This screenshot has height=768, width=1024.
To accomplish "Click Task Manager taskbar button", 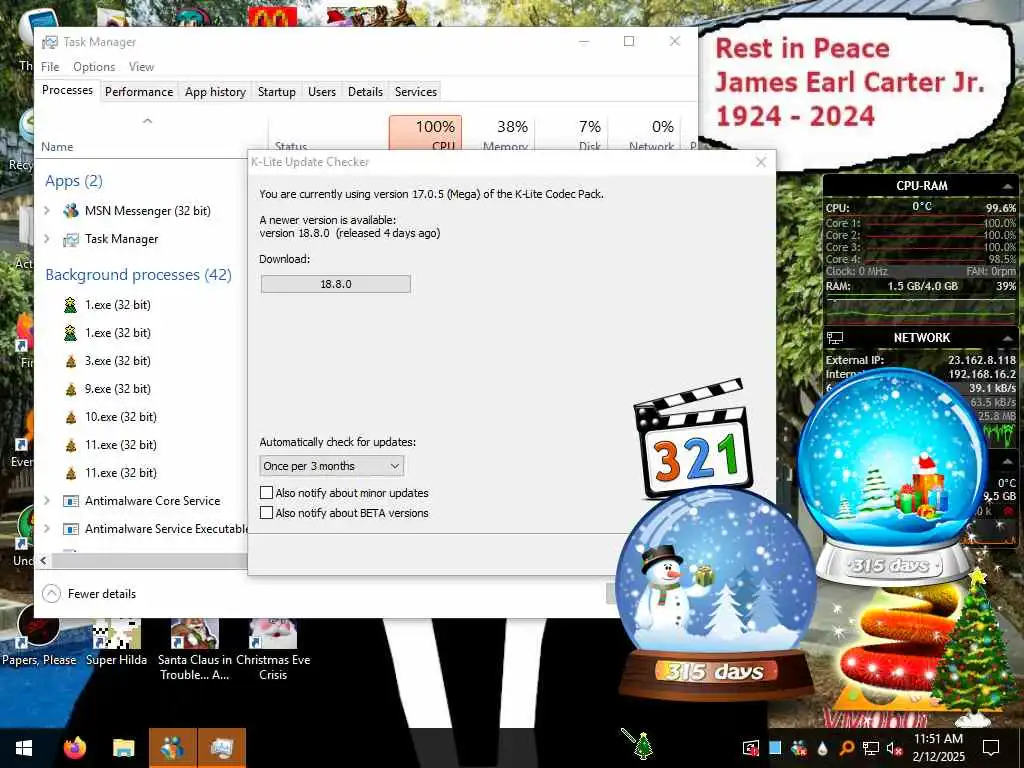I will [x=222, y=748].
